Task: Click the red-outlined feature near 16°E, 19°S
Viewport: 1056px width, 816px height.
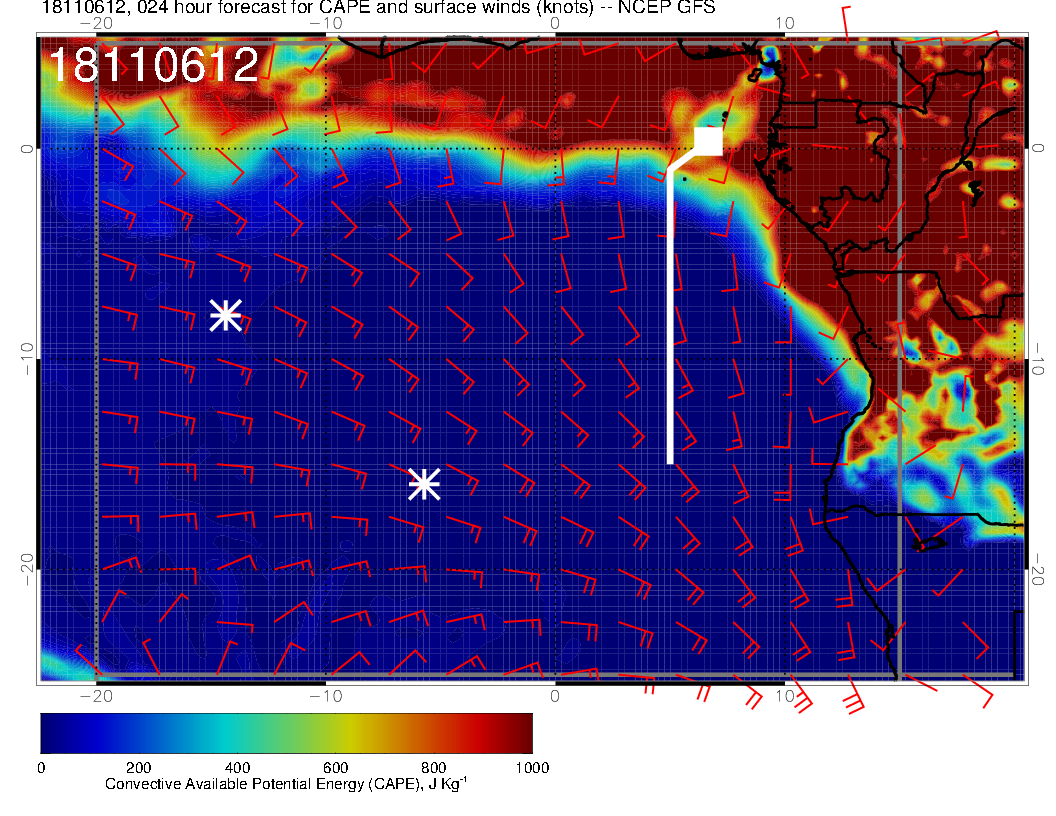Action: (x=930, y=544)
